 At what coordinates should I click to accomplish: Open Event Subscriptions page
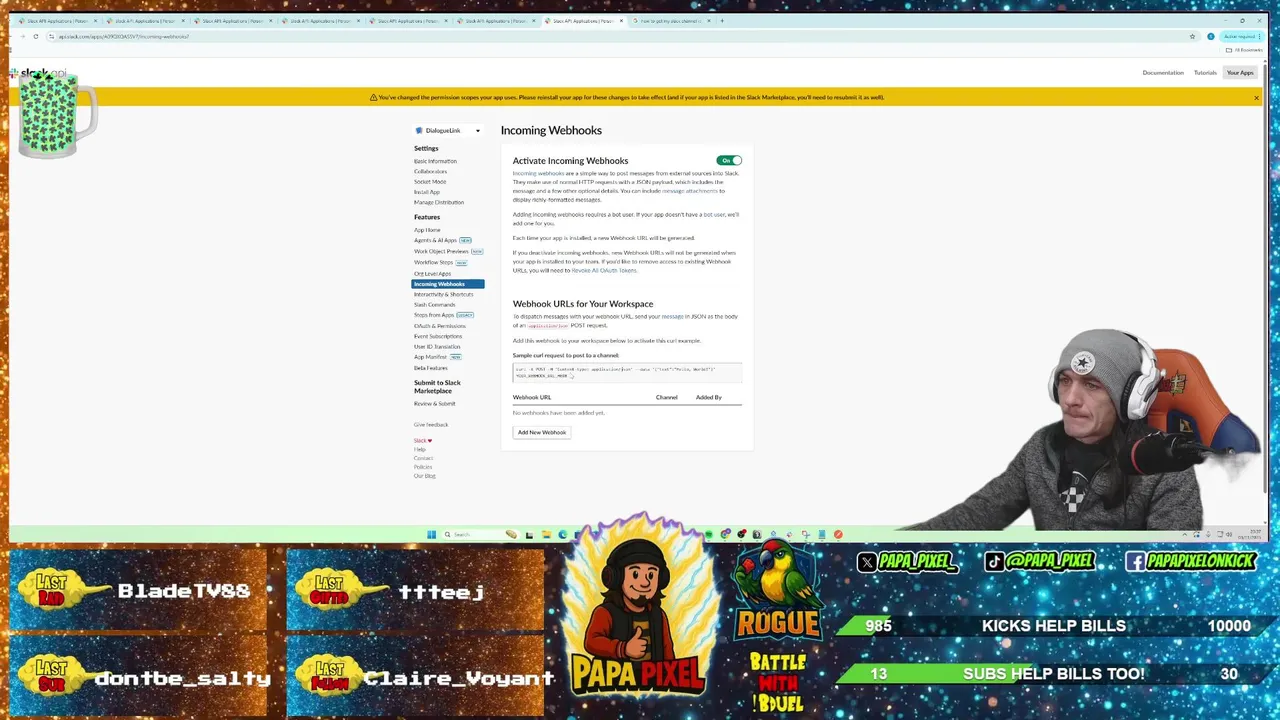(438, 336)
